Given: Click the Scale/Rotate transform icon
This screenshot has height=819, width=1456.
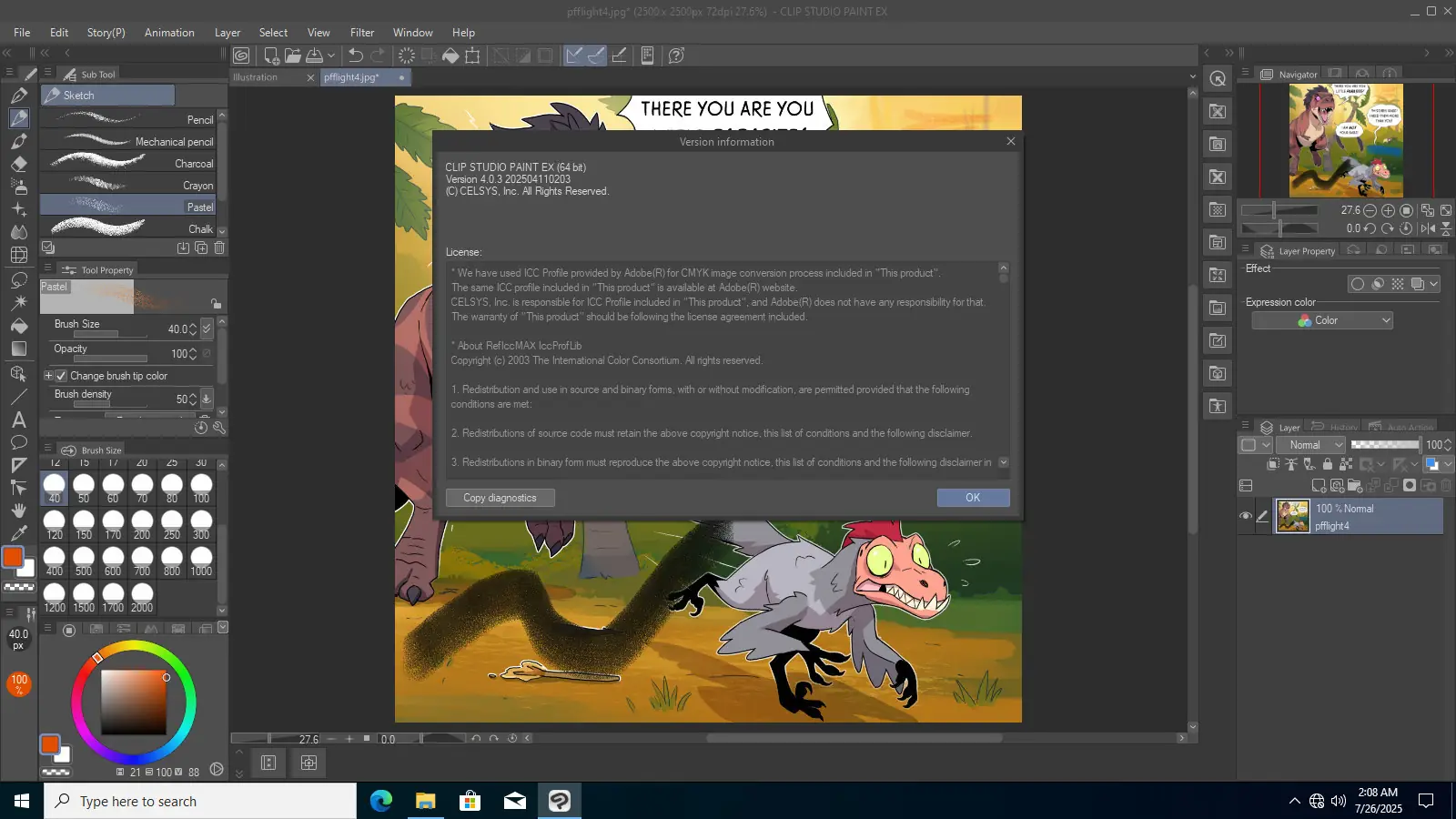Looking at the screenshot, I should tap(472, 56).
